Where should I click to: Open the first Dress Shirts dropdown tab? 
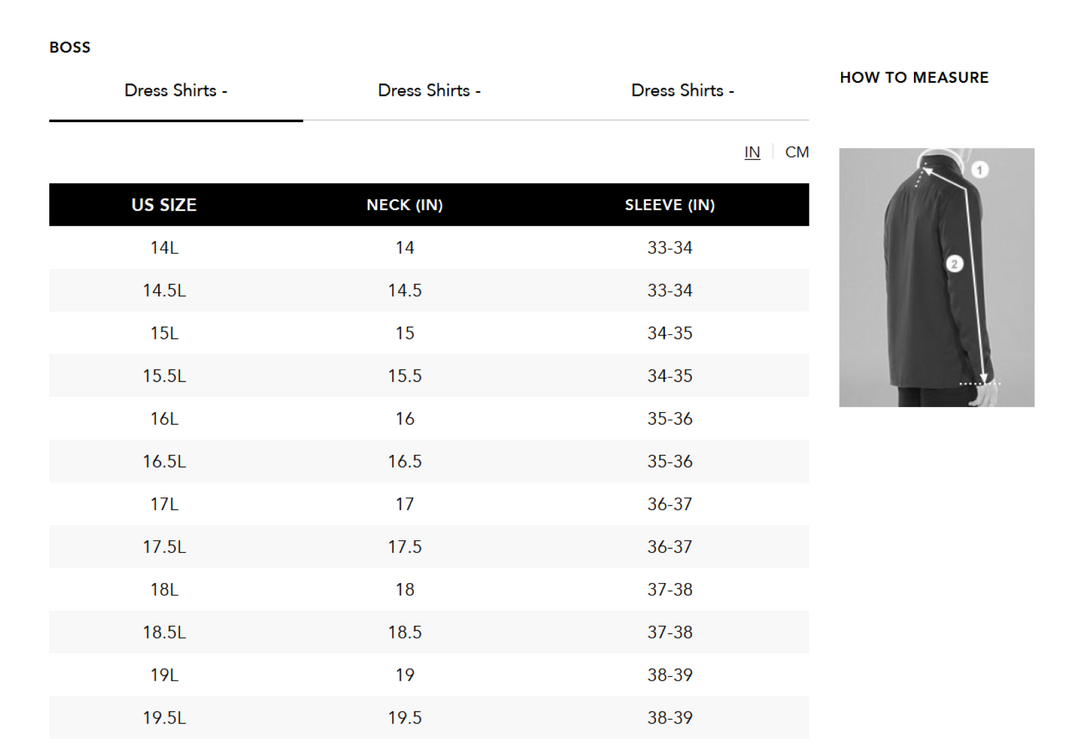tap(175, 90)
